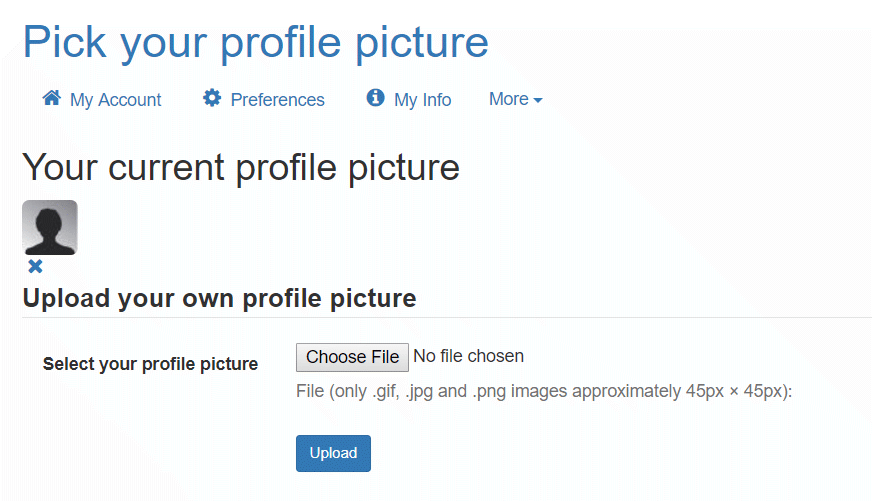This screenshot has width=872, height=501.
Task: Click the Choose File button
Action: [x=353, y=357]
